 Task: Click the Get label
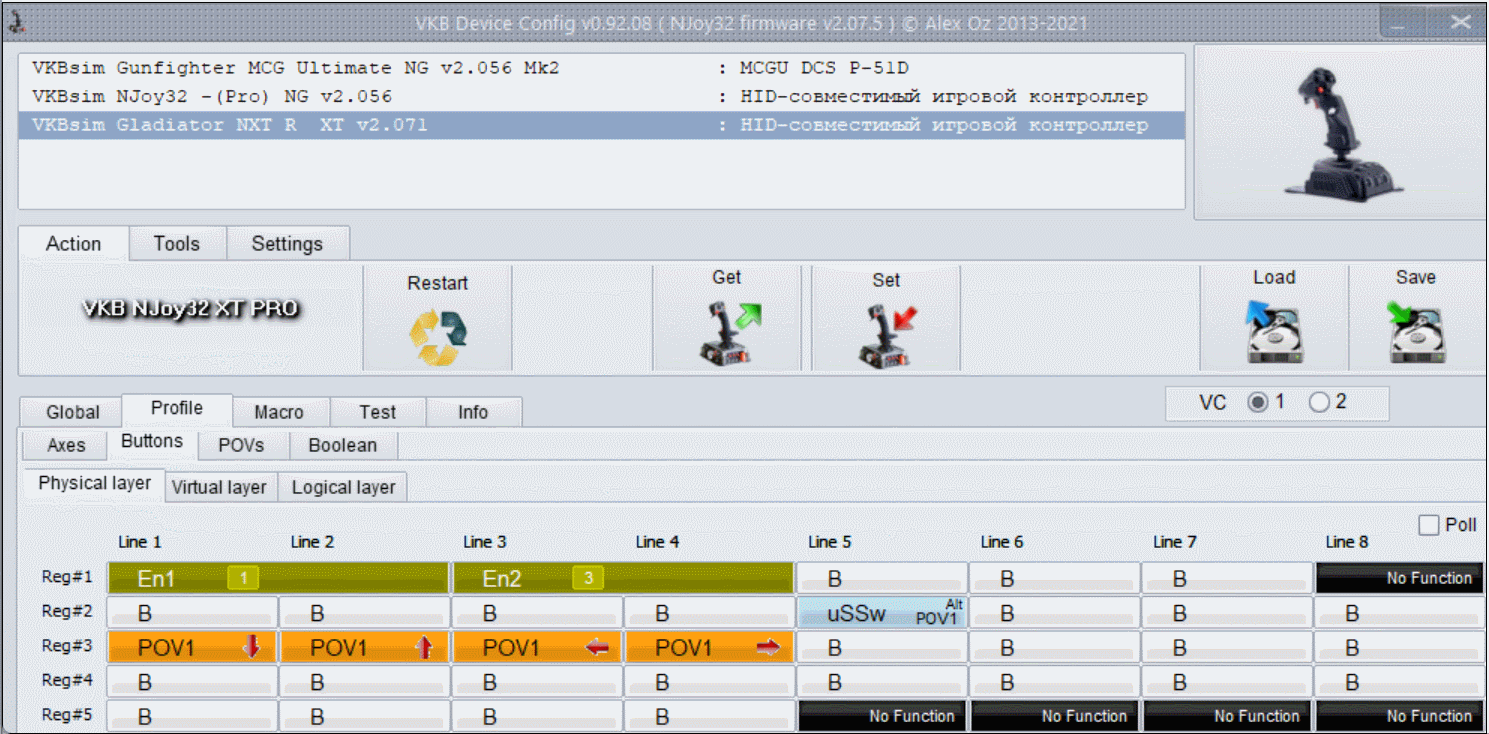coord(727,277)
